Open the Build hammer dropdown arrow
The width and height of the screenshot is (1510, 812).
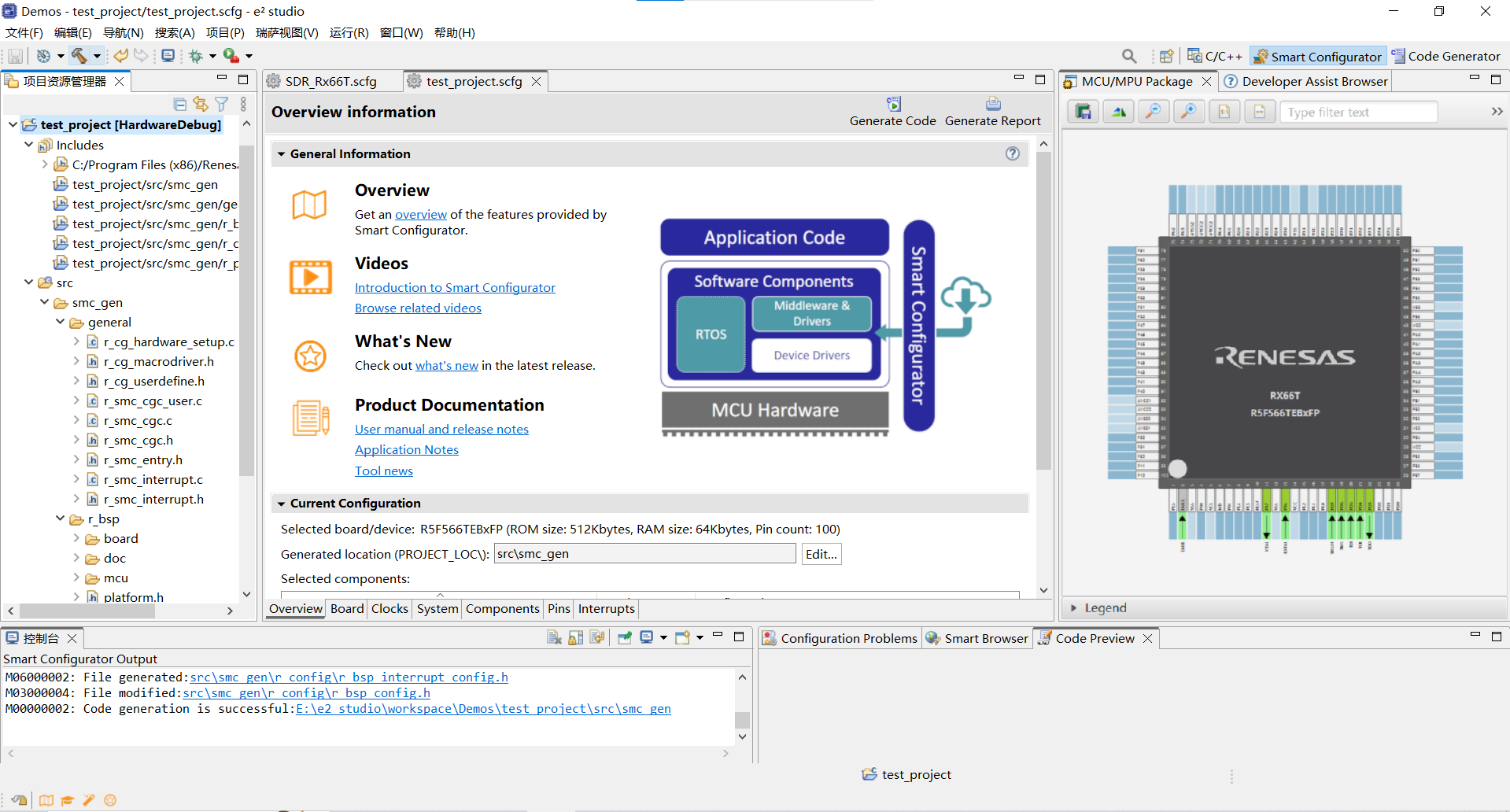(97, 56)
